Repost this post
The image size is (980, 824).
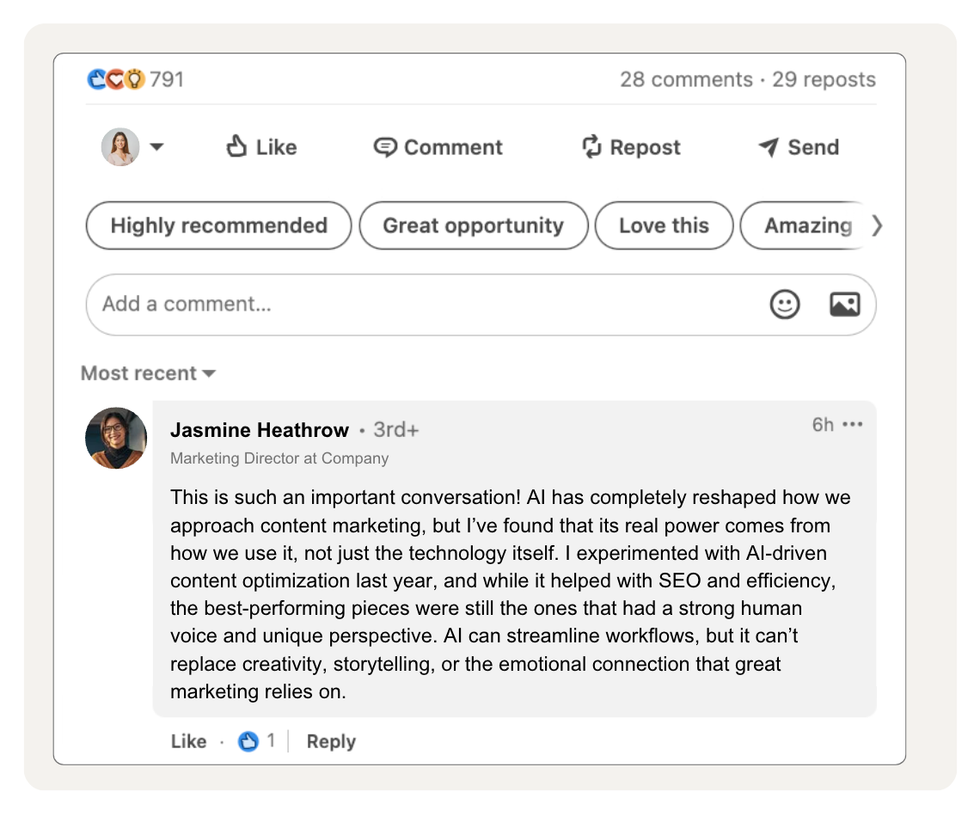point(630,147)
